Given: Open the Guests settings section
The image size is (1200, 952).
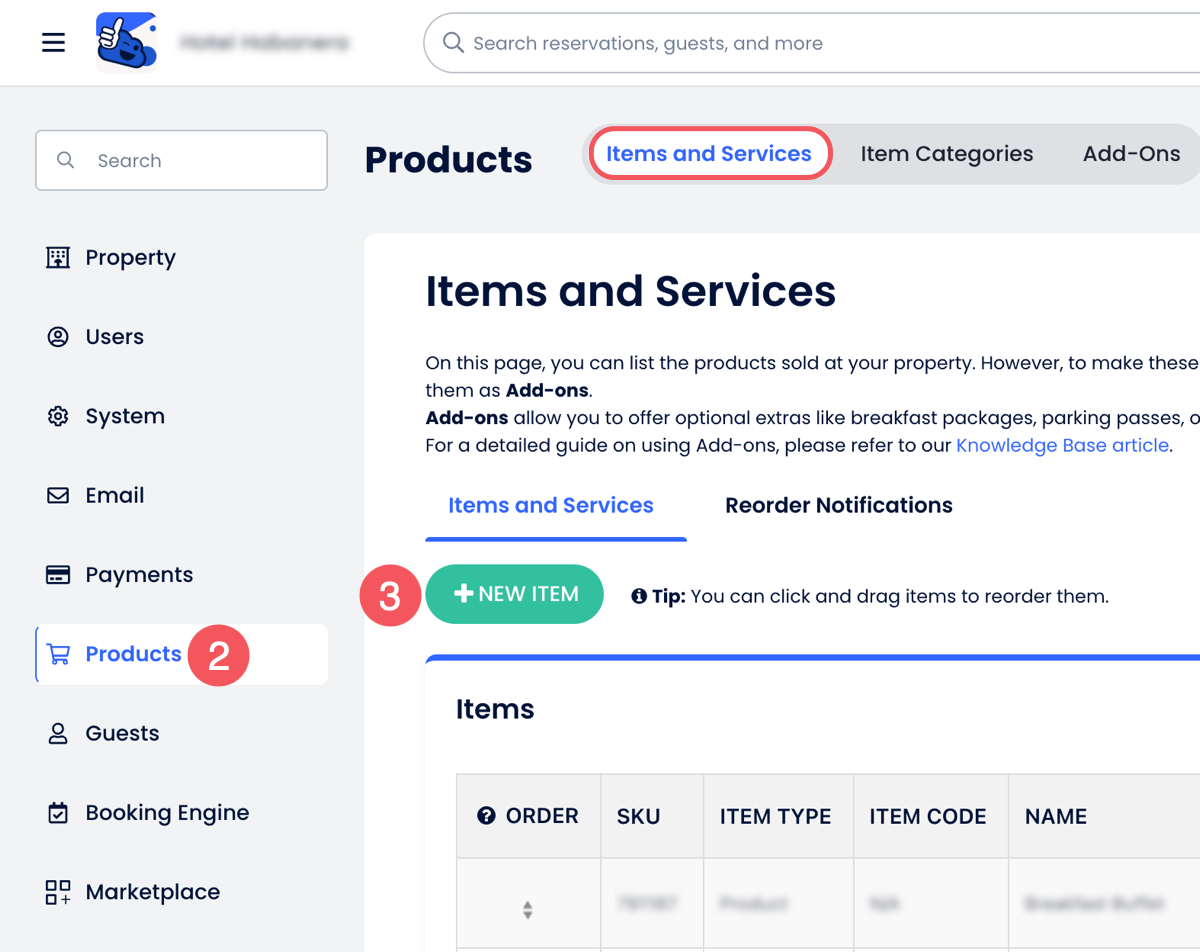Looking at the screenshot, I should (122, 733).
